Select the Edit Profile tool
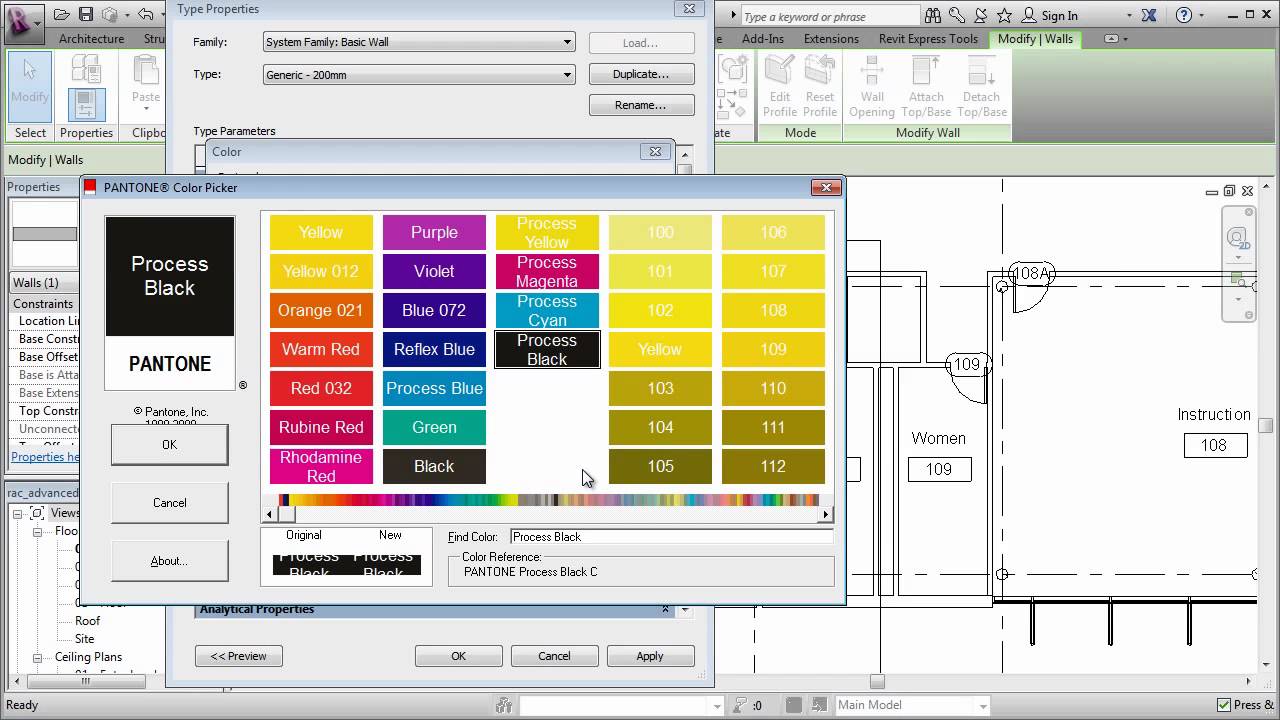The height and width of the screenshot is (720, 1280). [779, 90]
